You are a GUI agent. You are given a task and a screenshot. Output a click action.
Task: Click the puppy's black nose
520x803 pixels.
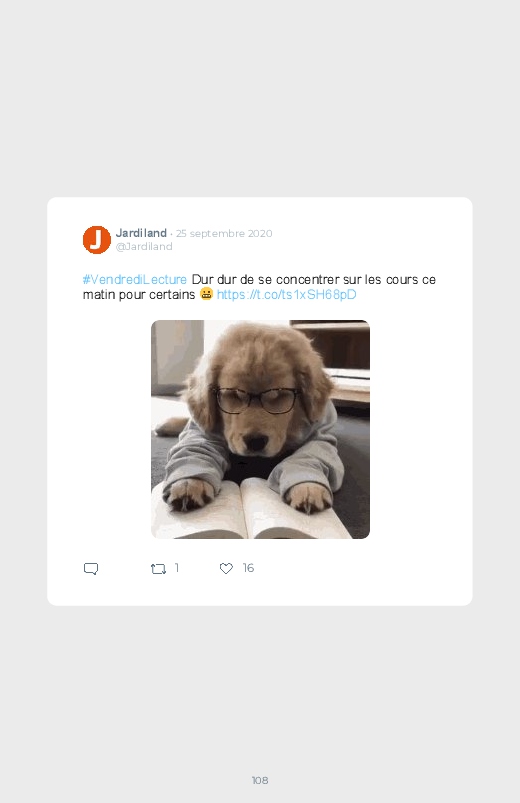pyautogui.click(x=256, y=441)
